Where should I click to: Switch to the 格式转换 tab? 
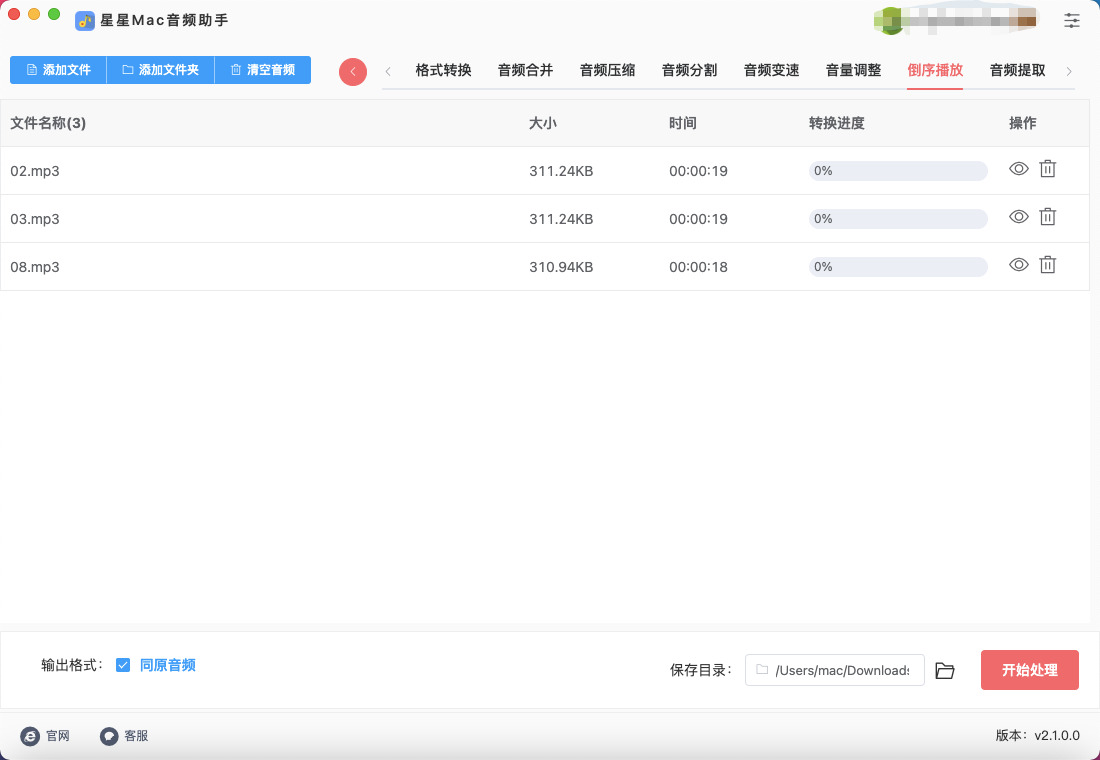point(443,70)
